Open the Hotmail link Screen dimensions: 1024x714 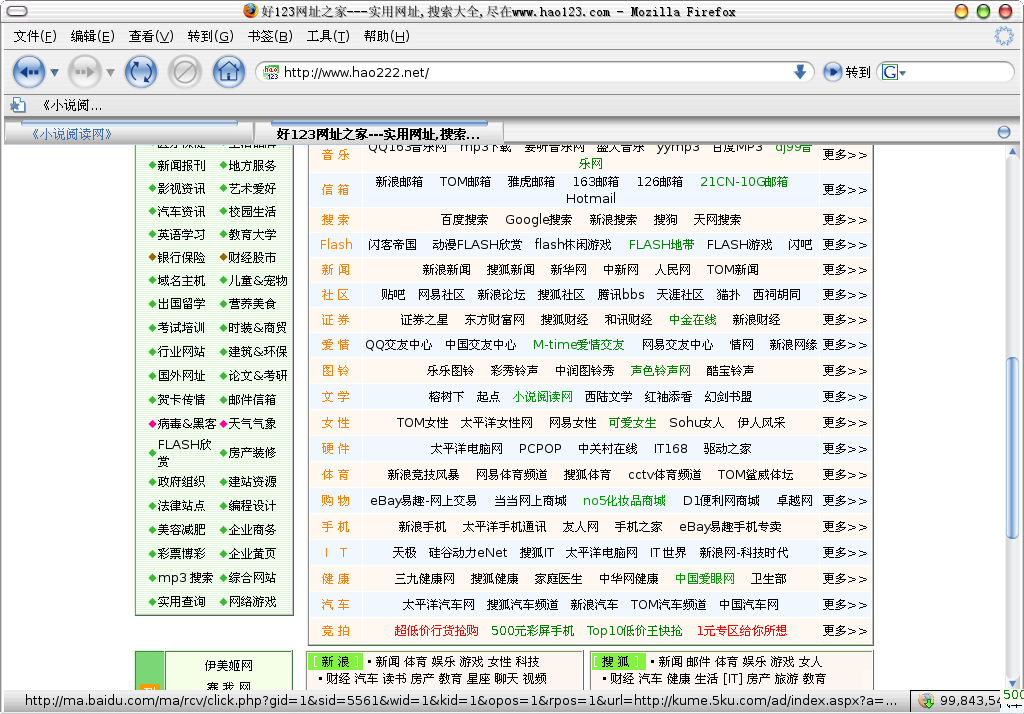click(x=590, y=198)
